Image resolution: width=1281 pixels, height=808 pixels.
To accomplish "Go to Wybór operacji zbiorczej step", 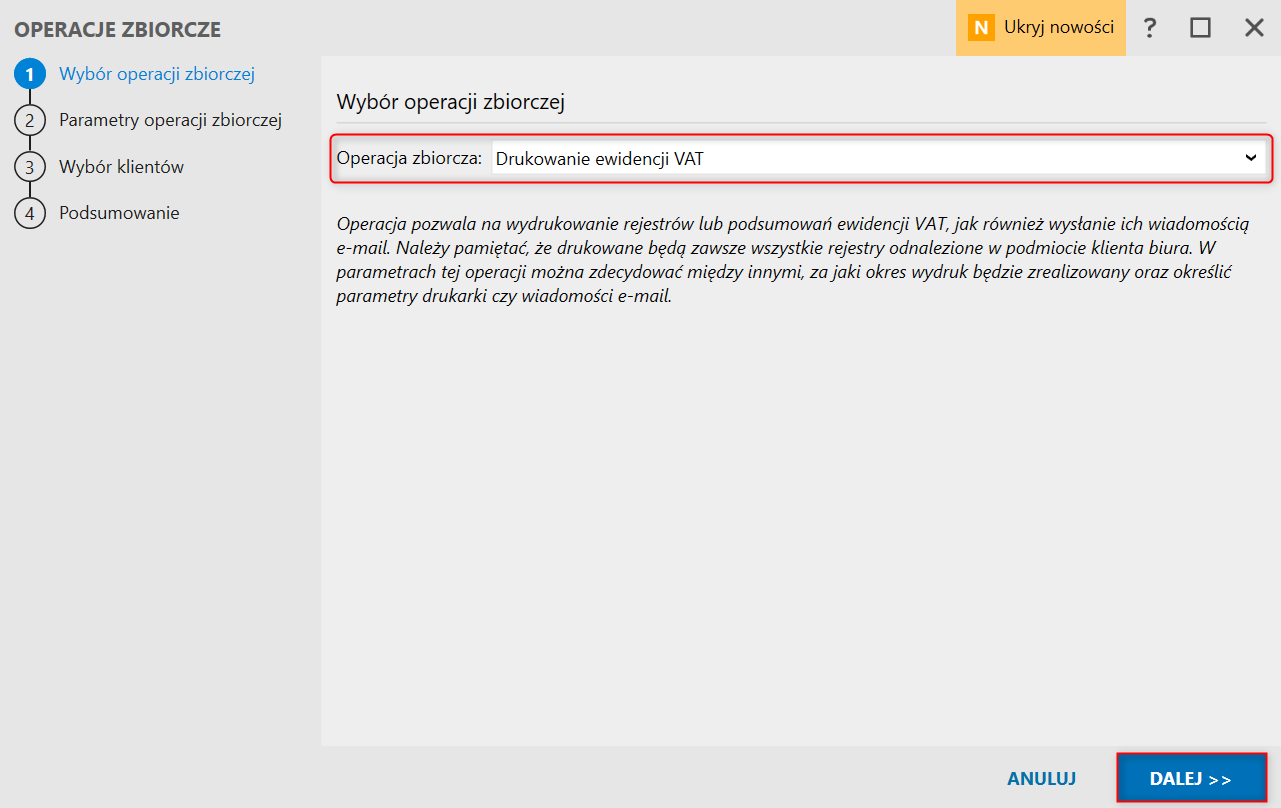I will [x=157, y=74].
